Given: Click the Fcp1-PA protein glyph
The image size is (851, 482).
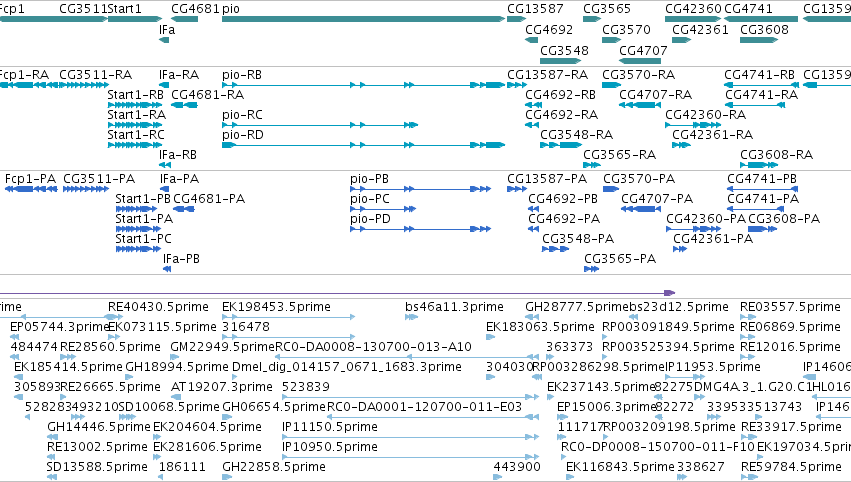Looking at the screenshot, I should [31, 189].
